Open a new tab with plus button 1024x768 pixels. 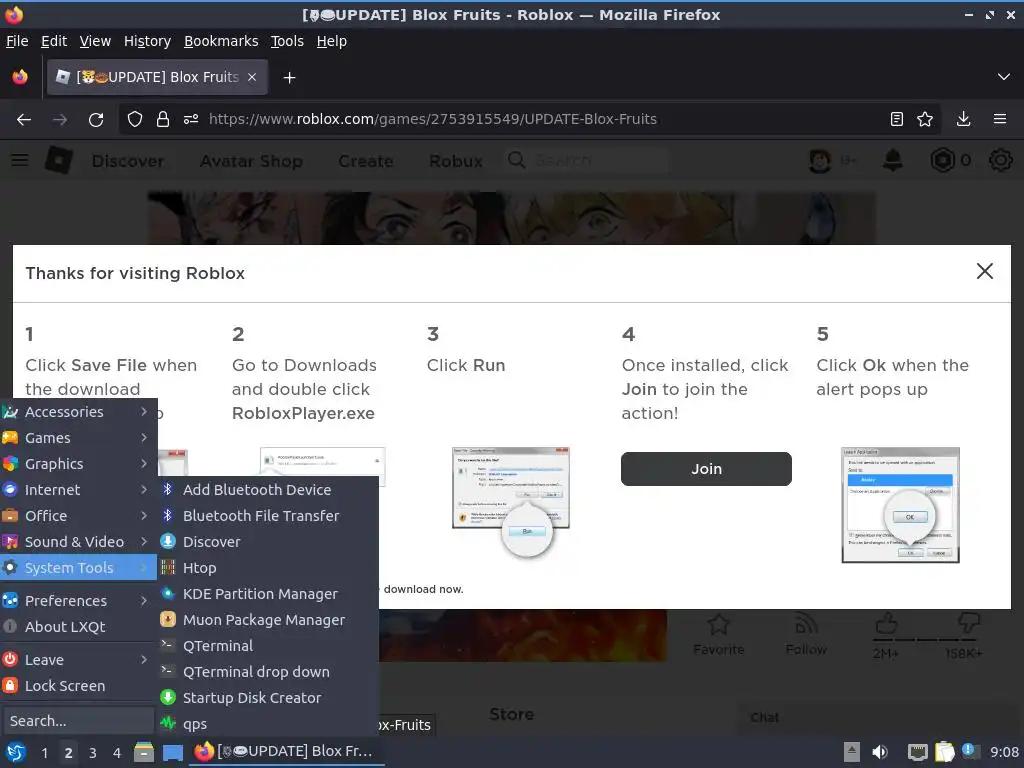tap(289, 78)
